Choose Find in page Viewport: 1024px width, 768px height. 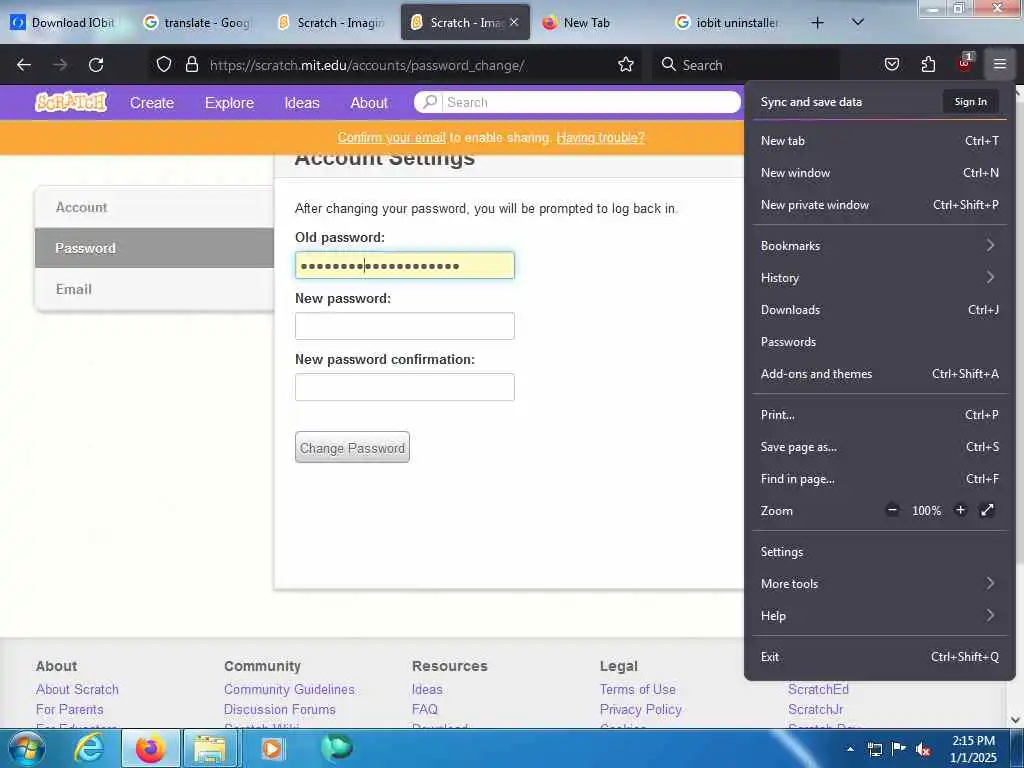(878, 479)
